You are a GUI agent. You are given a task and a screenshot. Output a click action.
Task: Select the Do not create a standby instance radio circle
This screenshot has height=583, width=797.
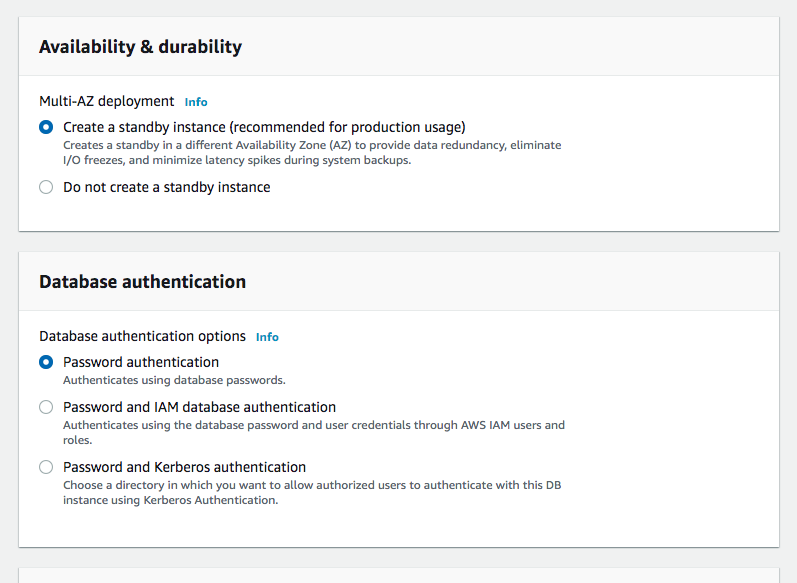pyautogui.click(x=46, y=187)
